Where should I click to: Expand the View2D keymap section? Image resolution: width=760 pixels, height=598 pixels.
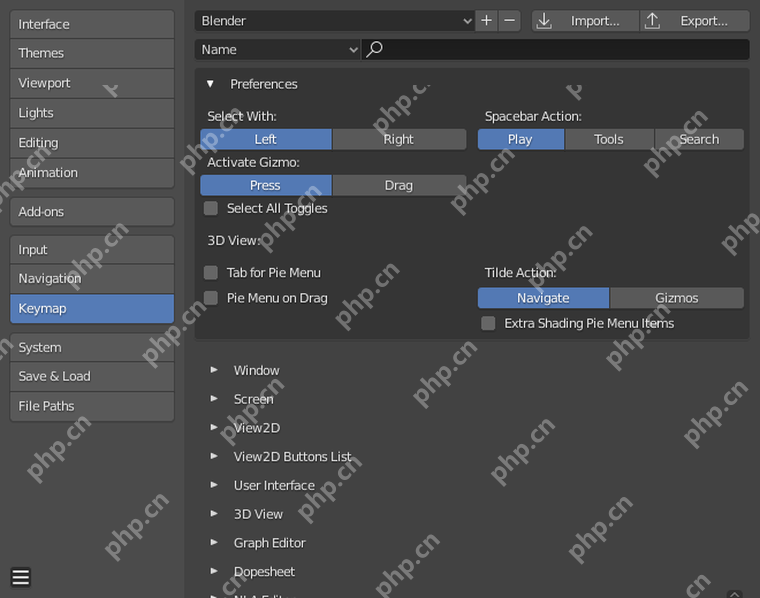[214, 427]
